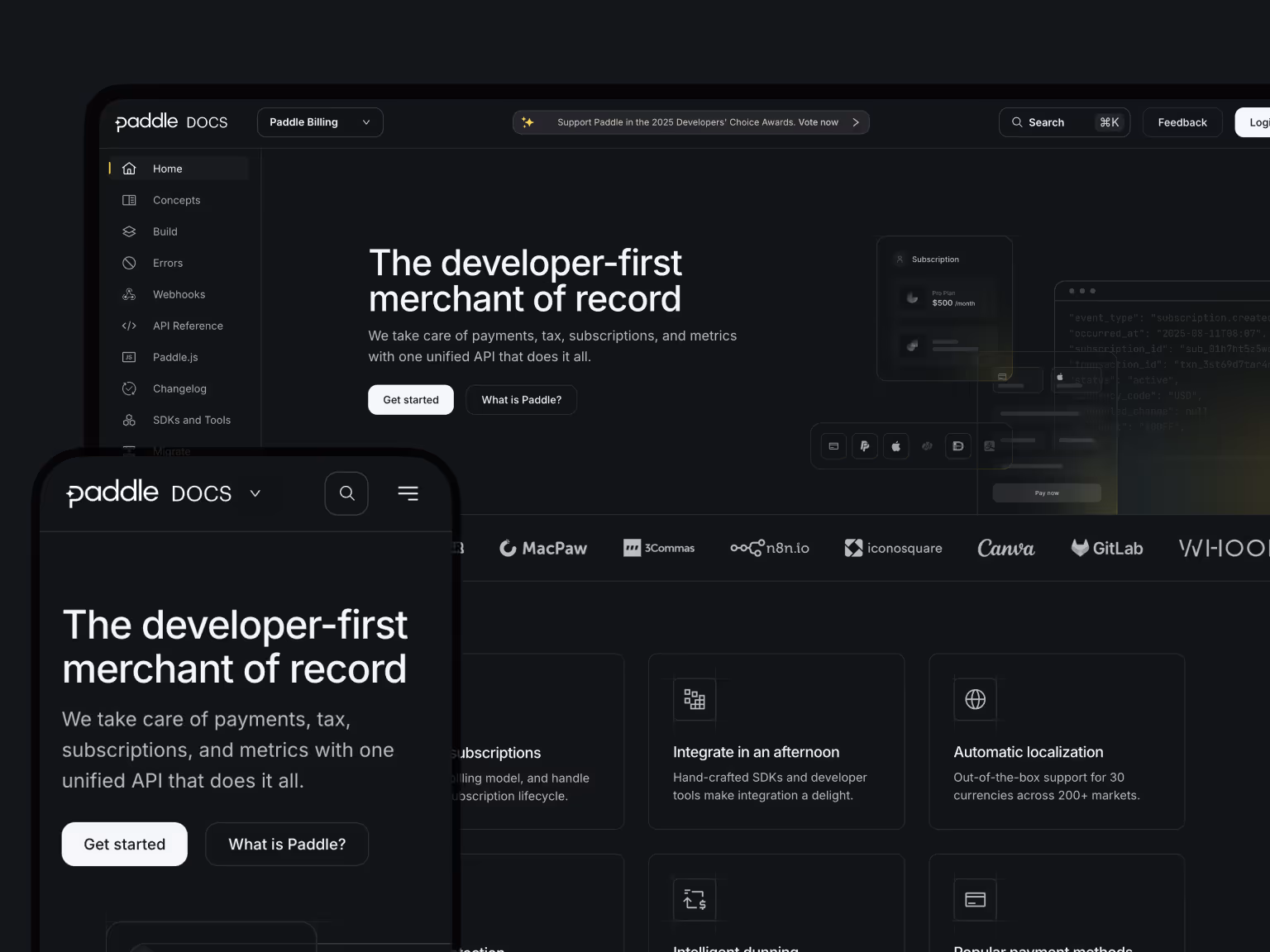Click the arrow at end of awards banner
The image size is (1270, 952).
pos(856,122)
